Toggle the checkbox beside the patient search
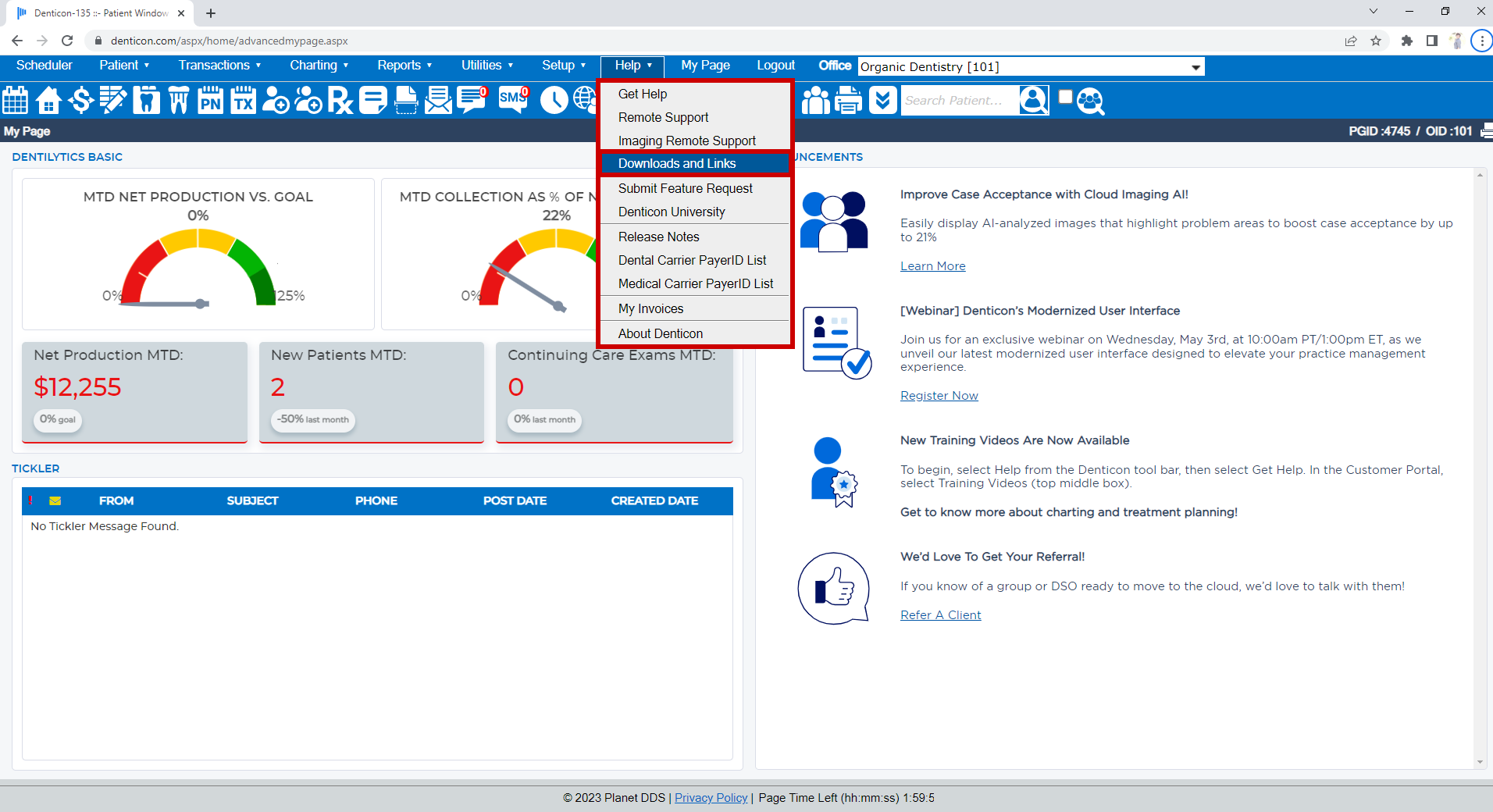This screenshot has height=812, width=1493. 1065,96
